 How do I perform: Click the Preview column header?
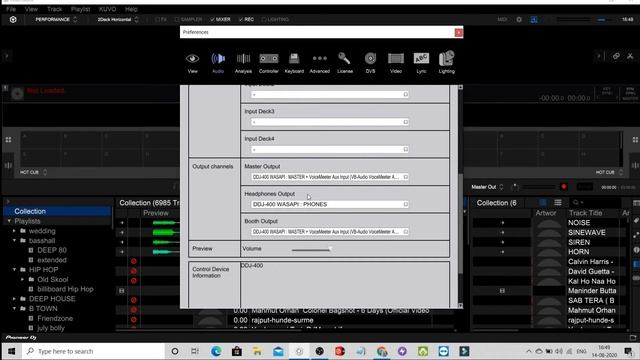(156, 213)
